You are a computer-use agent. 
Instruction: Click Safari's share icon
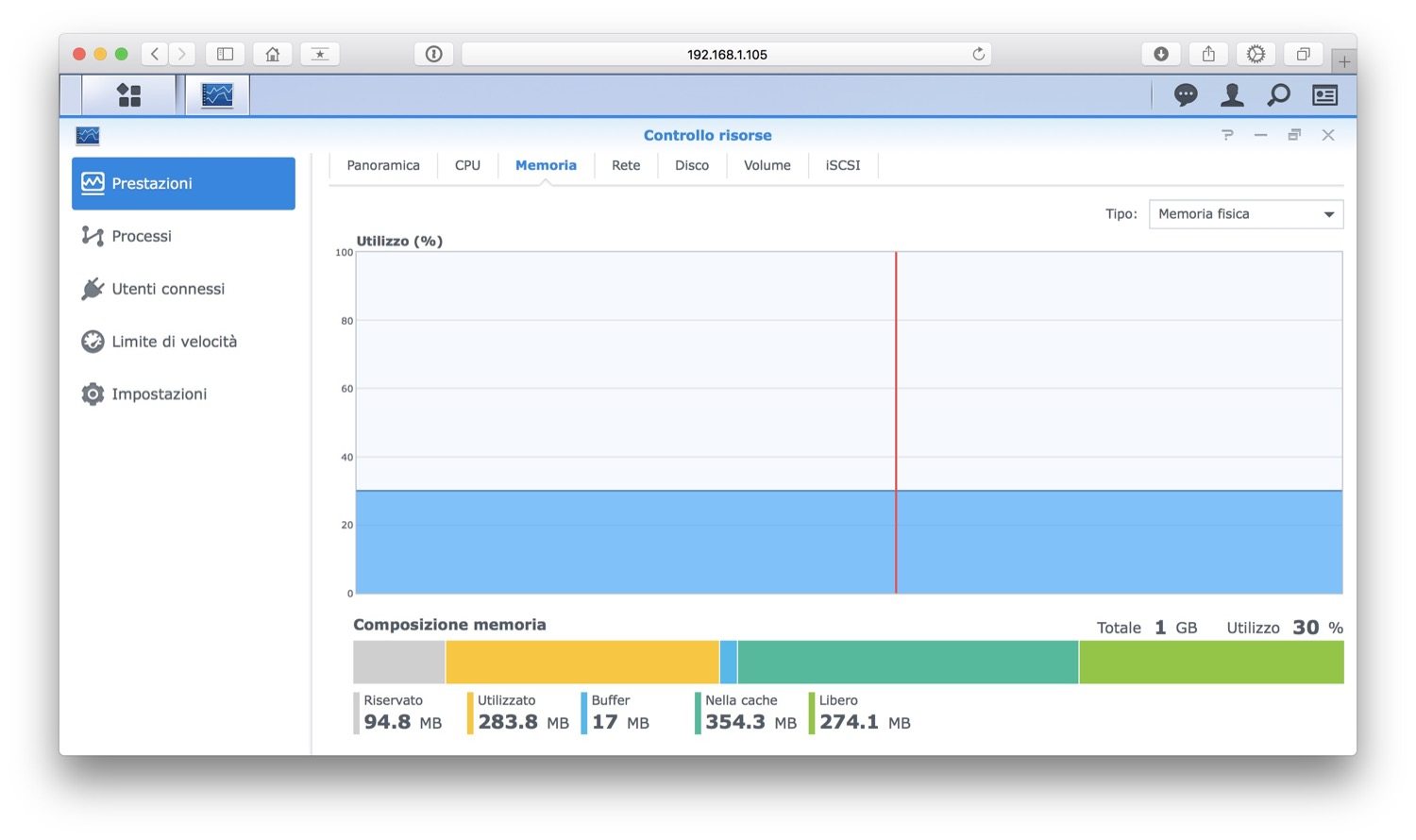point(1208,54)
